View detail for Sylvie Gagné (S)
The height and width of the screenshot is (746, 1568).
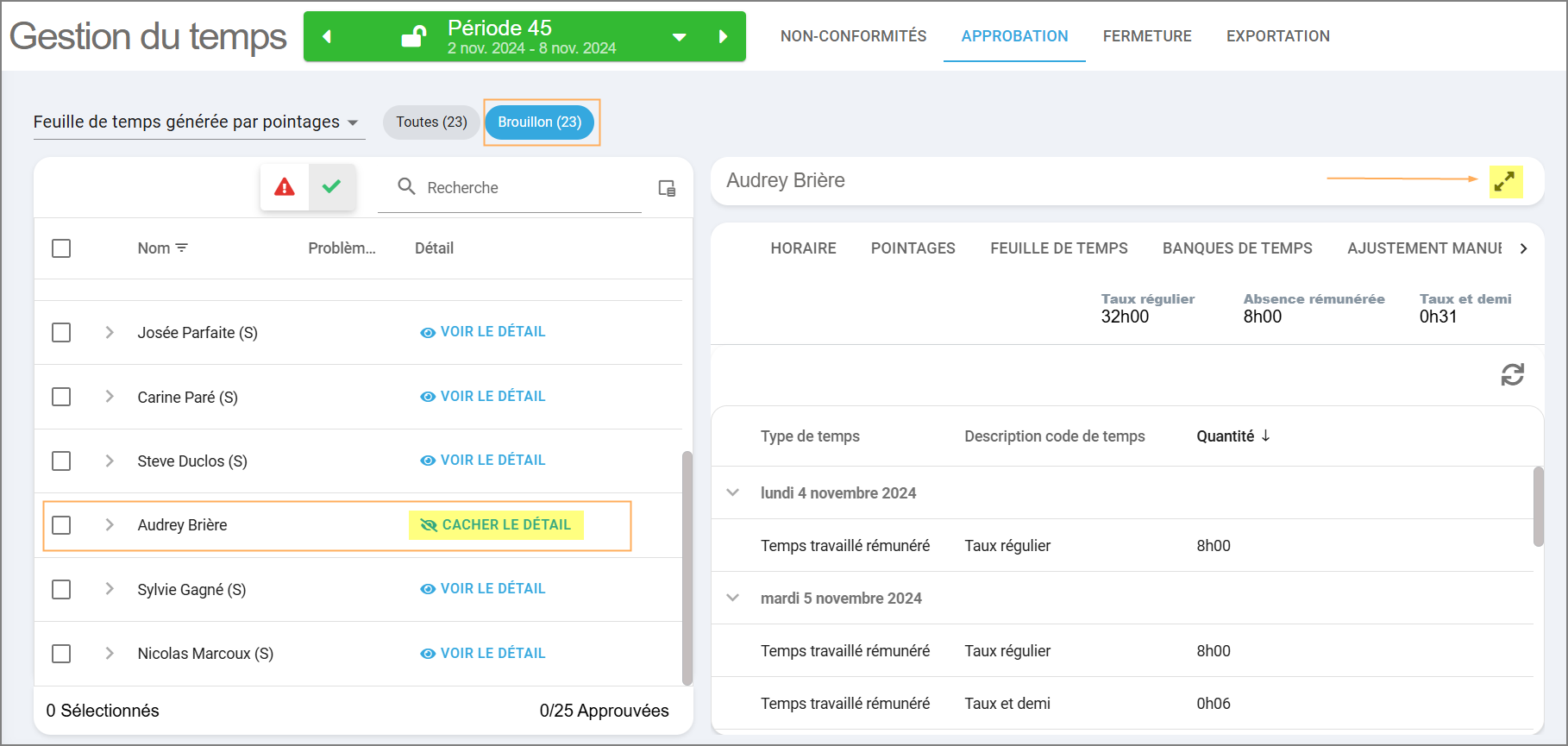point(483,589)
